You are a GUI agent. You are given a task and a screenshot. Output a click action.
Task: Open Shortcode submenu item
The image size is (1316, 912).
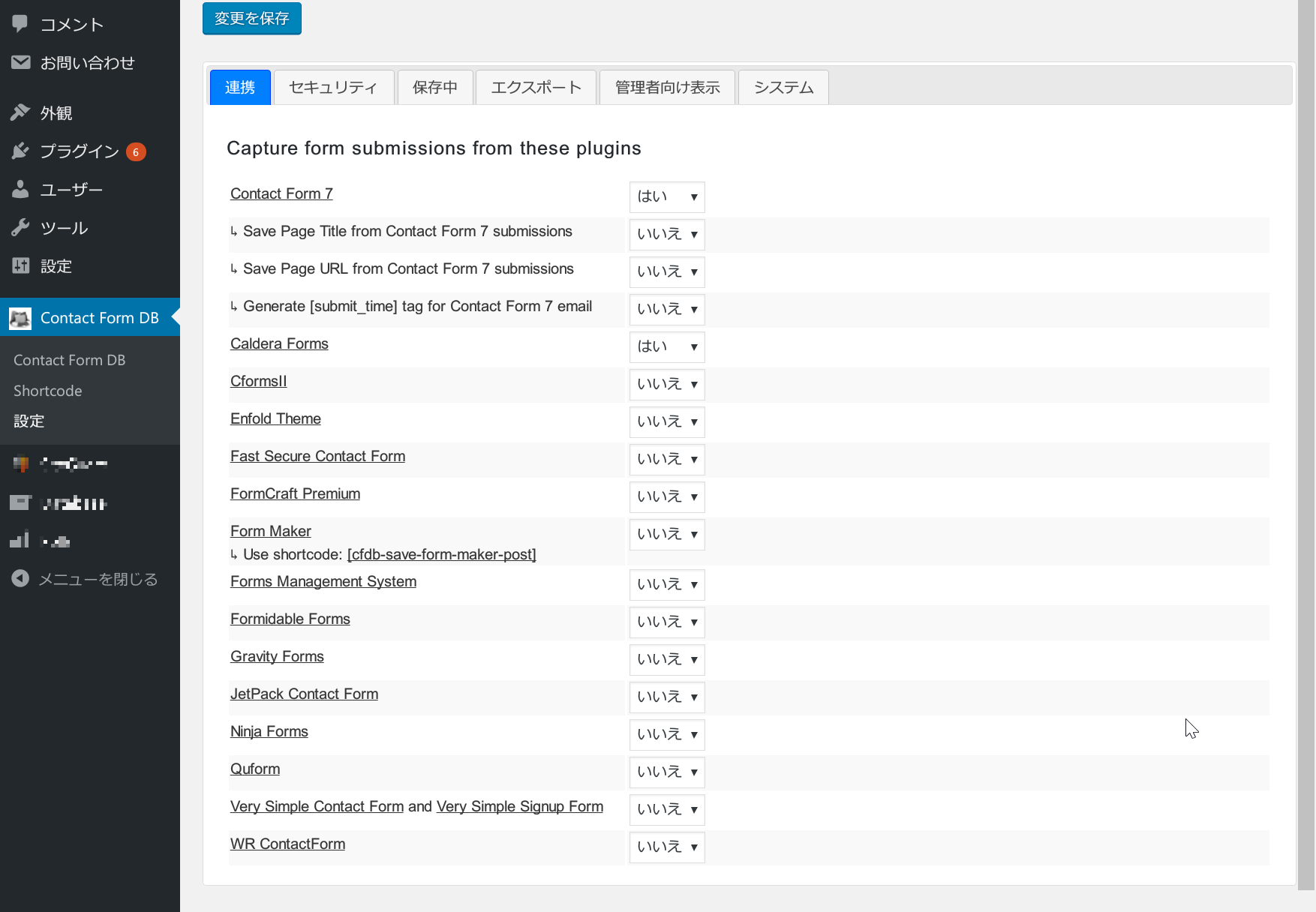[48, 391]
